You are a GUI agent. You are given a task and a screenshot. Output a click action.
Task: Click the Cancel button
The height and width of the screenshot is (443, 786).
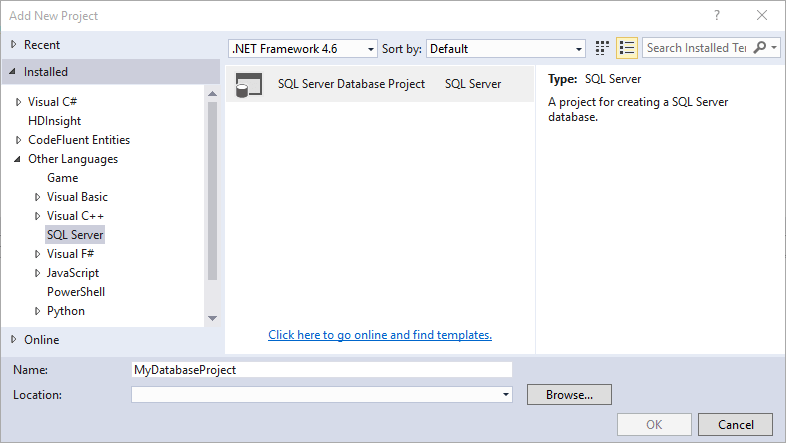pyautogui.click(x=735, y=424)
